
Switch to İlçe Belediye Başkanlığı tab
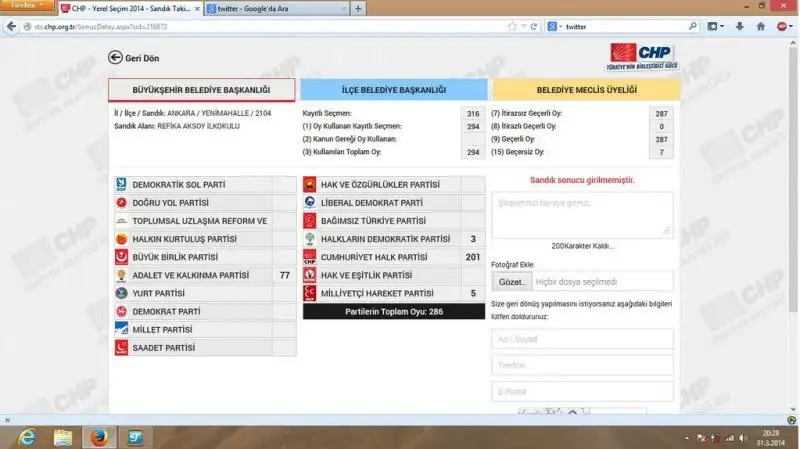click(394, 90)
